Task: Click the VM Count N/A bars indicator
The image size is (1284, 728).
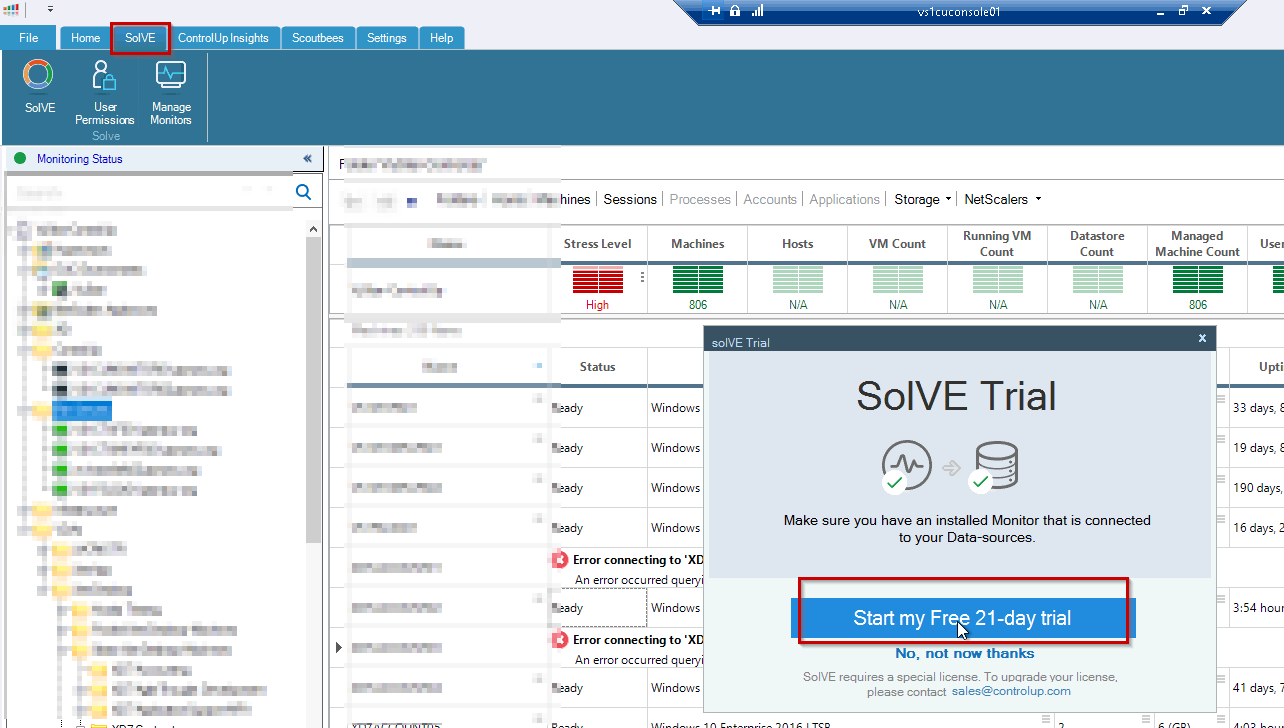Action: tap(898, 280)
